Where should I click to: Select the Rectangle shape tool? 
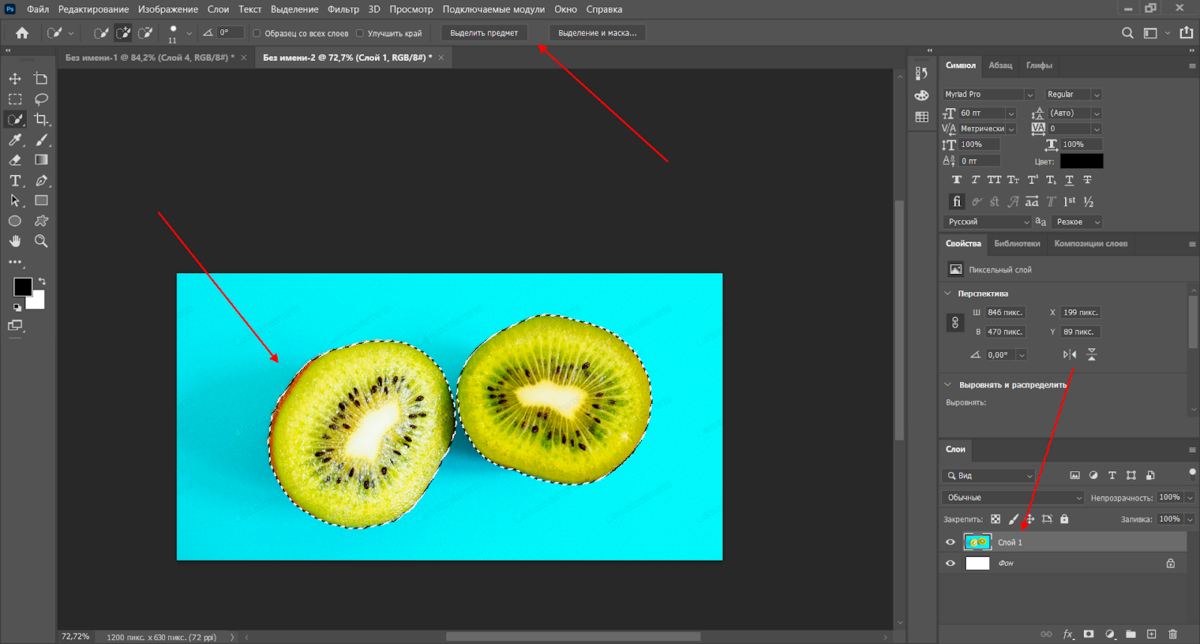pyautogui.click(x=41, y=201)
